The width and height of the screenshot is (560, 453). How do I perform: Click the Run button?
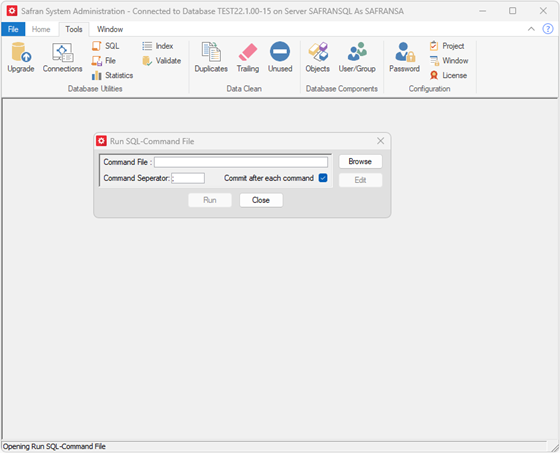[210, 200]
